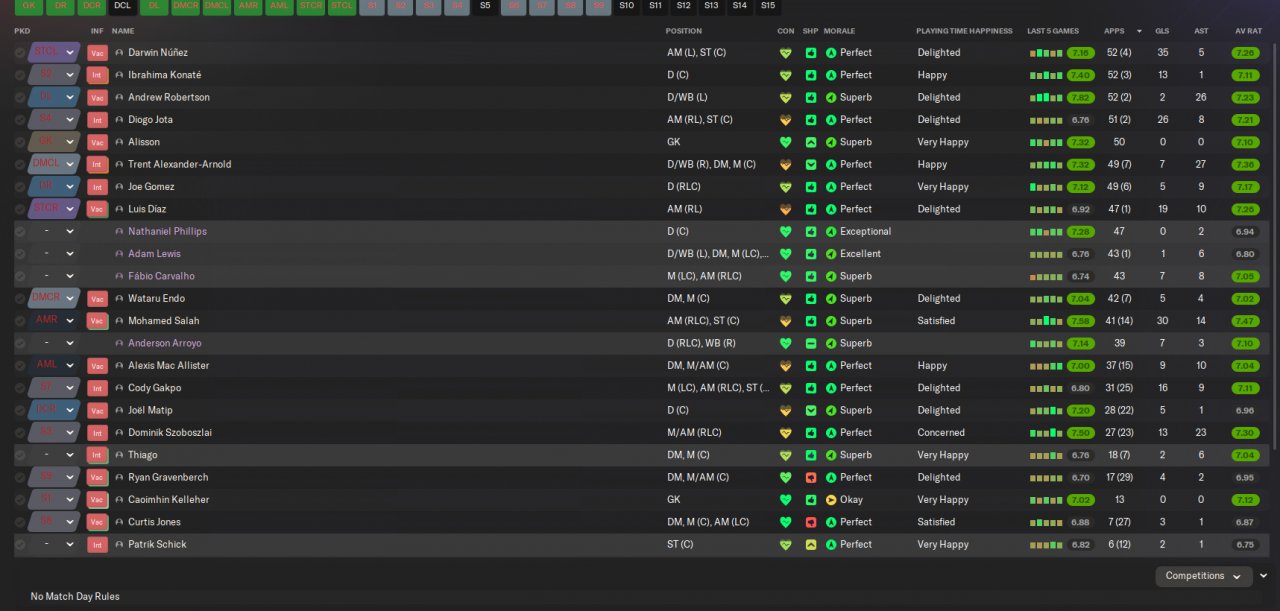1280x611 pixels.
Task: Open the position dropdown for Adam Lewis
Action: [54, 254]
